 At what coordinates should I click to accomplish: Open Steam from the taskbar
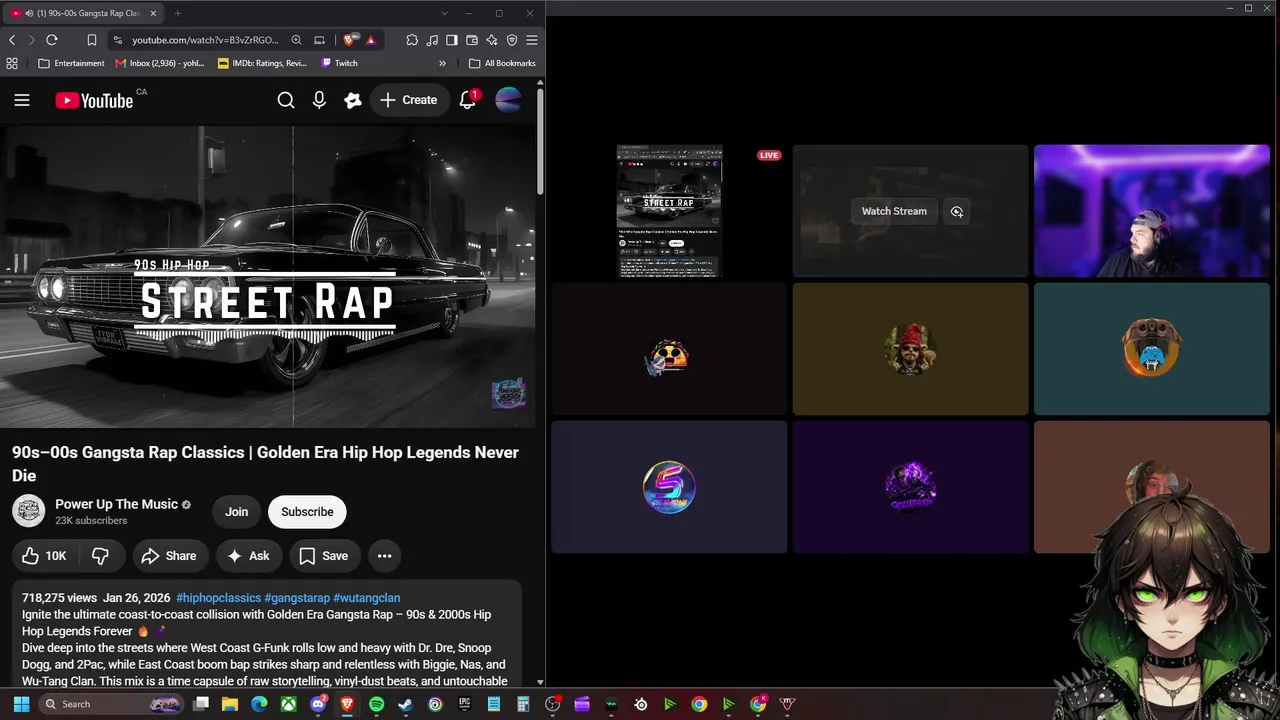click(405, 704)
